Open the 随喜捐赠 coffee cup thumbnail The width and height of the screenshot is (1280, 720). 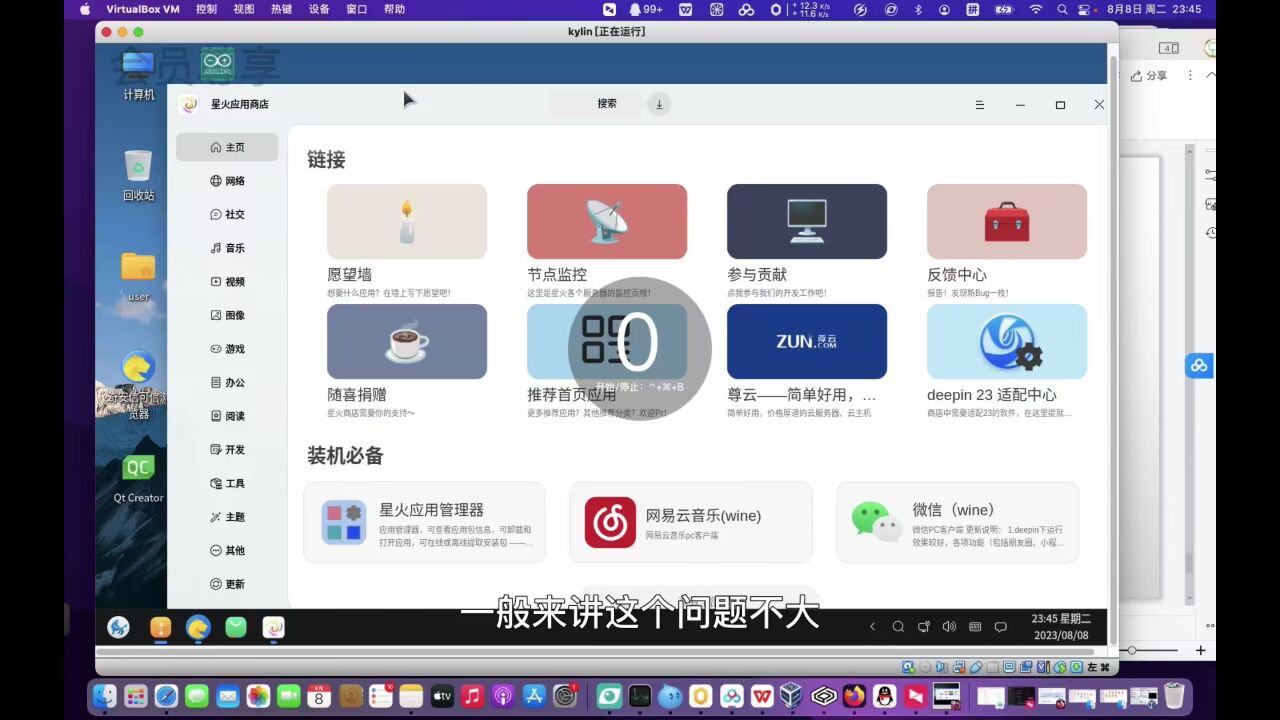[x=407, y=341]
